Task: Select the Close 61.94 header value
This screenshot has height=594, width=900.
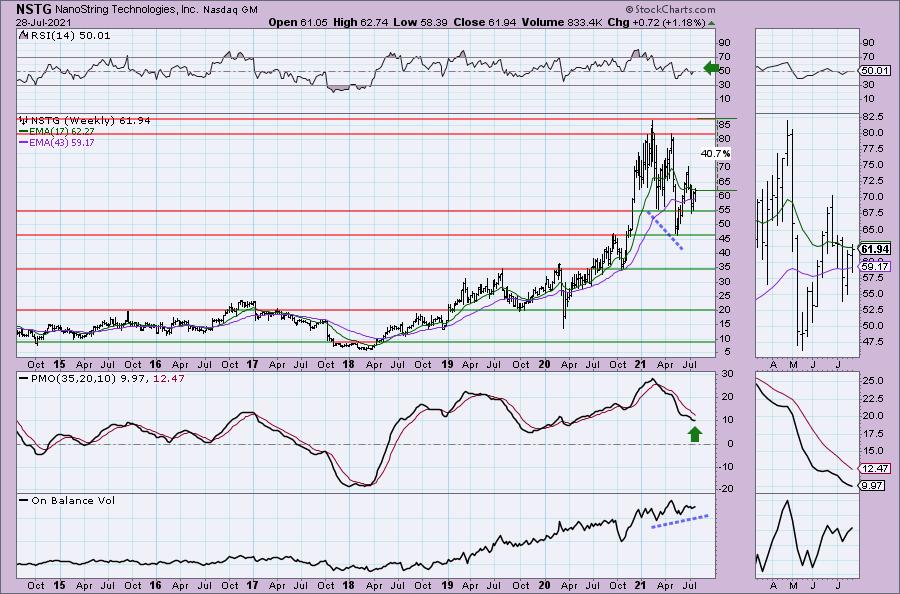Action: pos(484,22)
